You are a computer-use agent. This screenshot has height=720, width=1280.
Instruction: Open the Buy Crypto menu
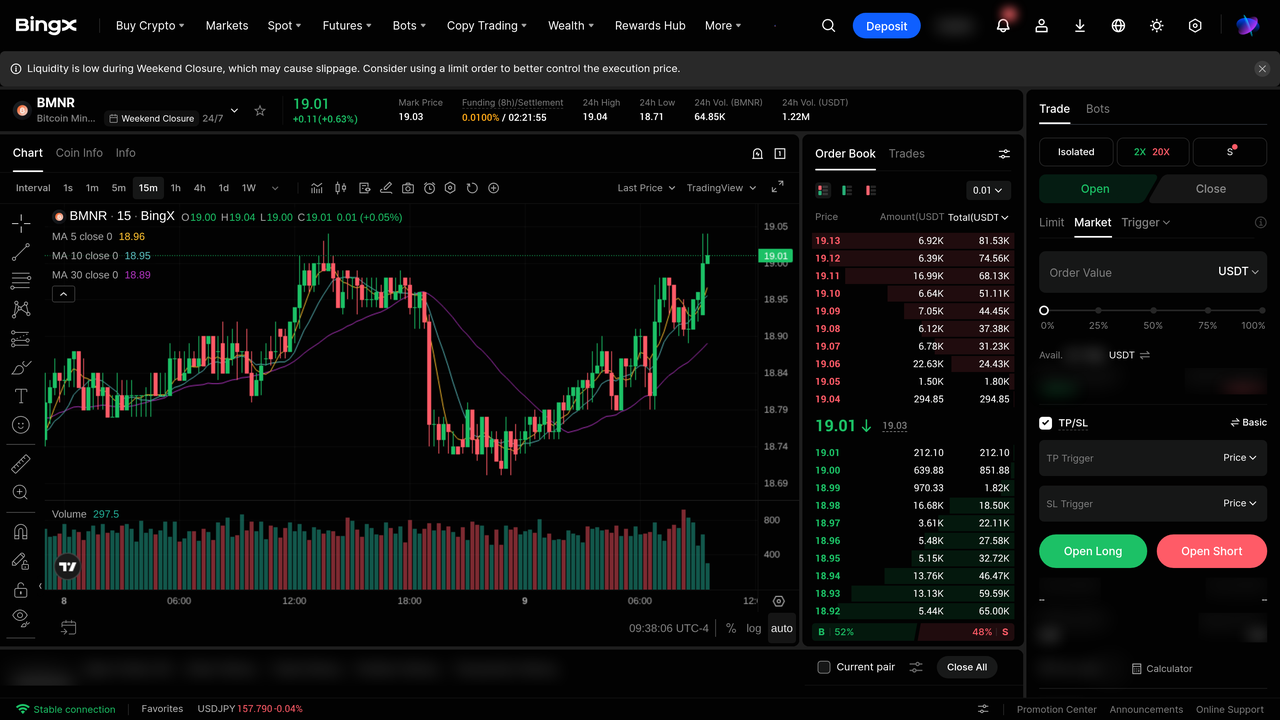(x=149, y=26)
